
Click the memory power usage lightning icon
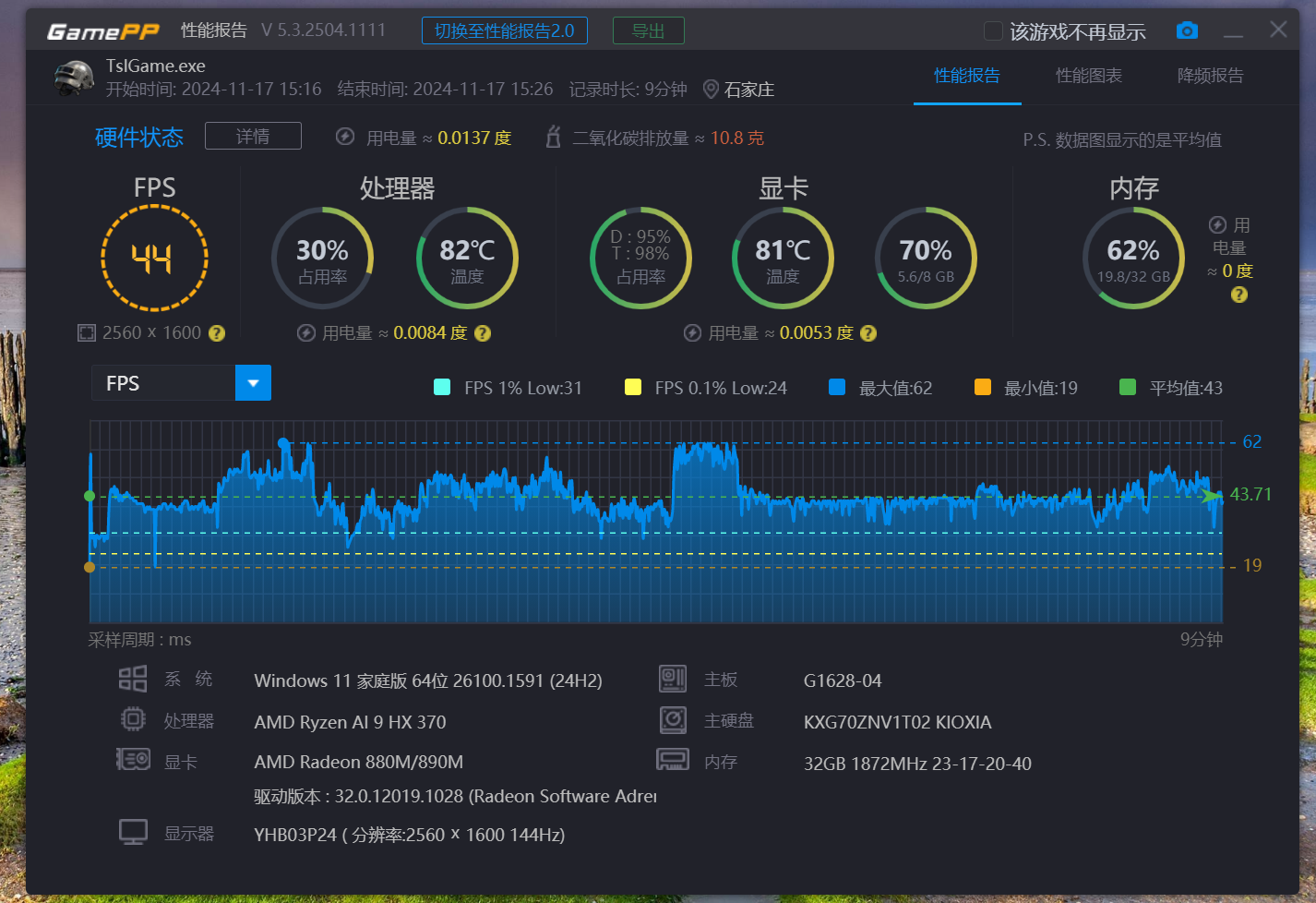[1217, 225]
